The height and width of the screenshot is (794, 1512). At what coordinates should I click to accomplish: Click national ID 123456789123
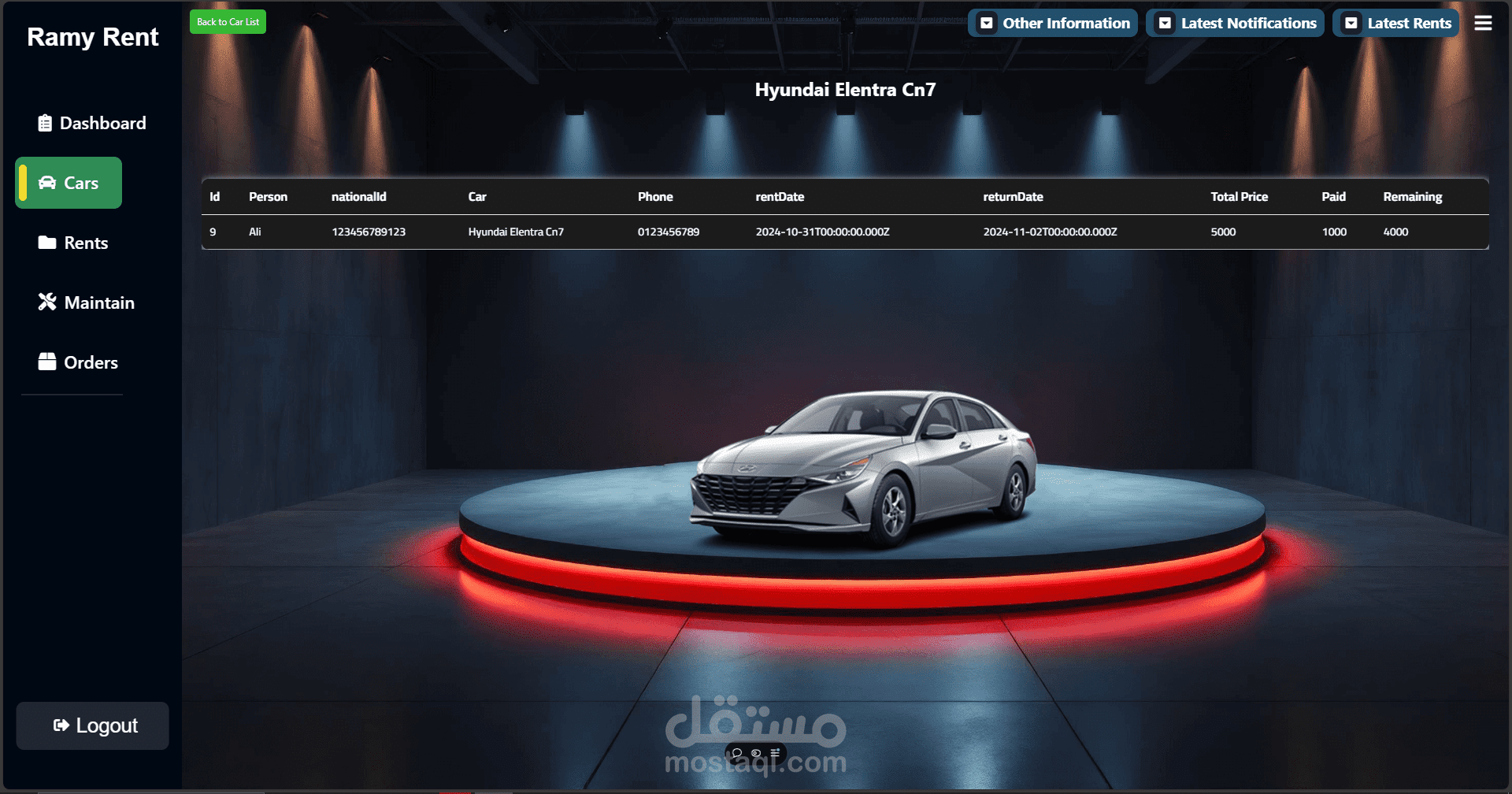369,232
